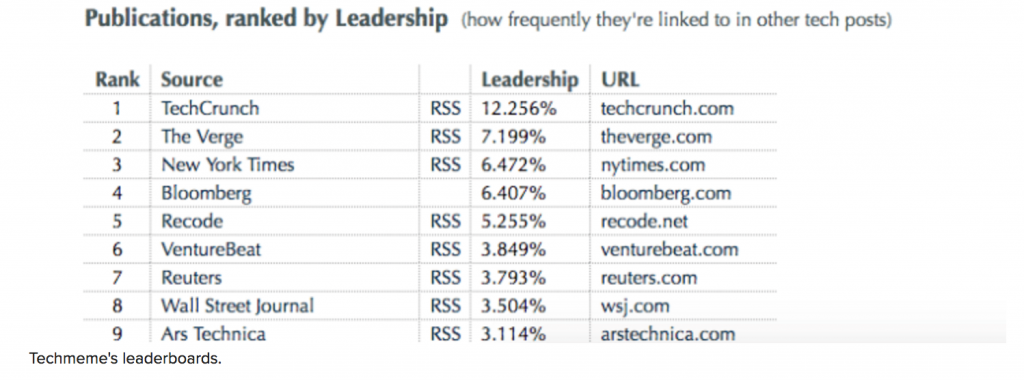Visit reuters.com URL
The image size is (1024, 380).
click(648, 278)
